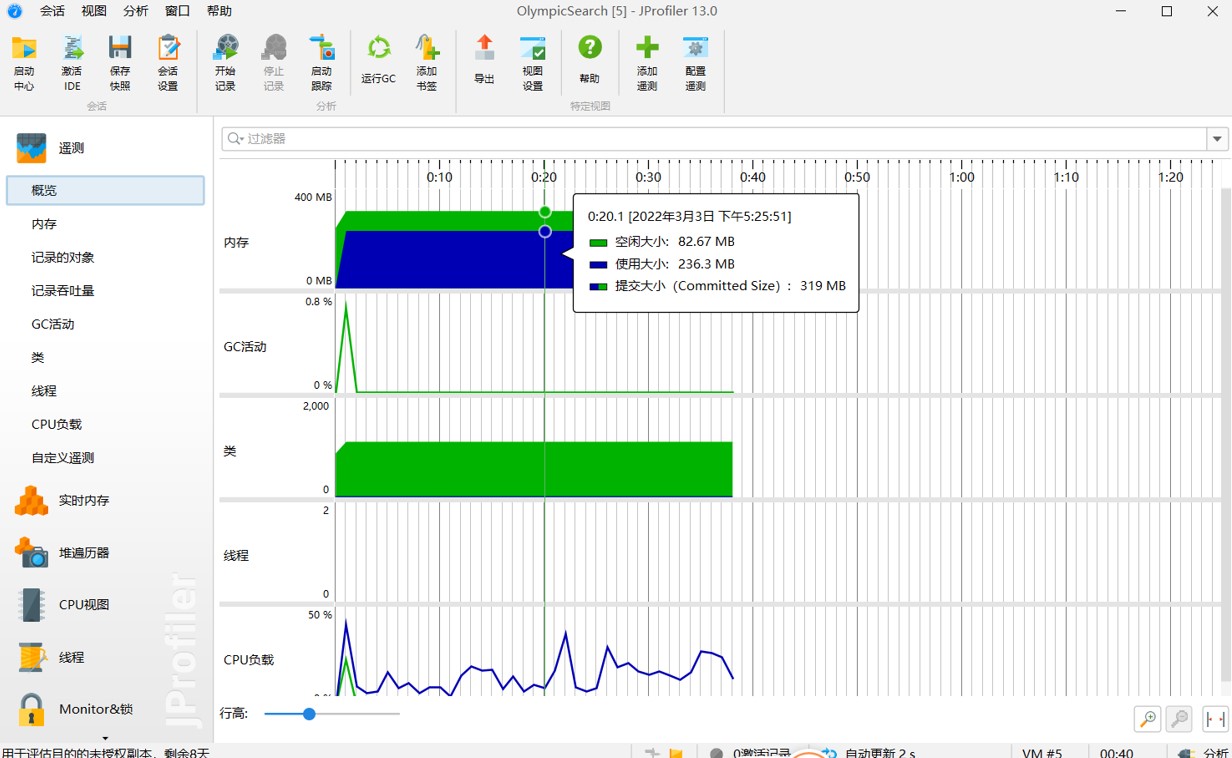Click the 线程 chart row label
The width and height of the screenshot is (1232, 758).
(x=236, y=555)
